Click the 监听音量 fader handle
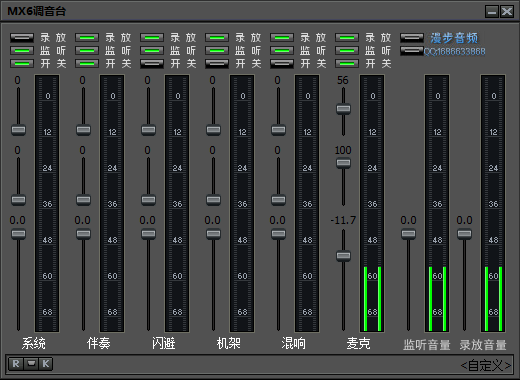This screenshot has height=380, width=520. tap(408, 234)
